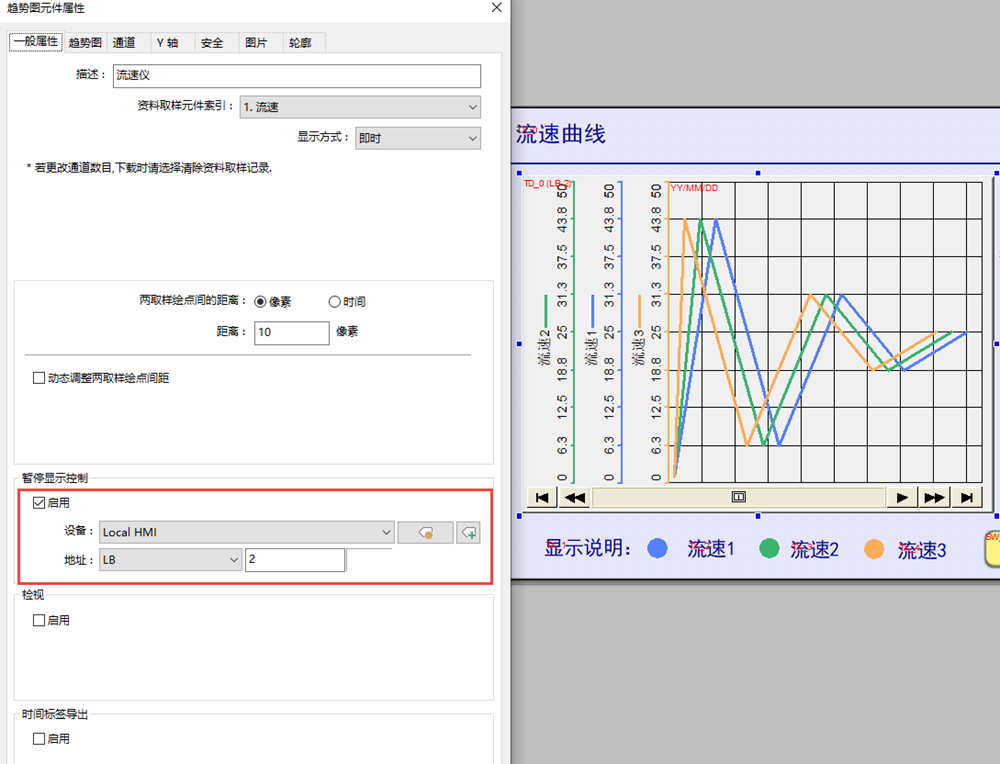Image resolution: width=1000 pixels, height=764 pixels.
Task: Jump to the first trend record
Action: 541,497
